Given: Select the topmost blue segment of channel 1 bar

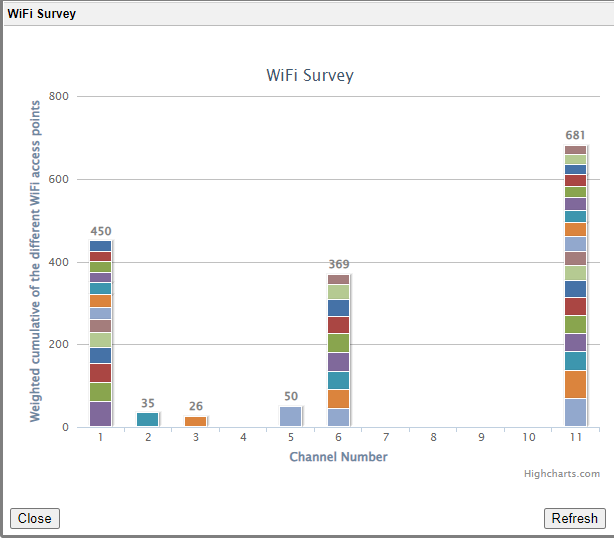Looking at the screenshot, I should tap(101, 246).
